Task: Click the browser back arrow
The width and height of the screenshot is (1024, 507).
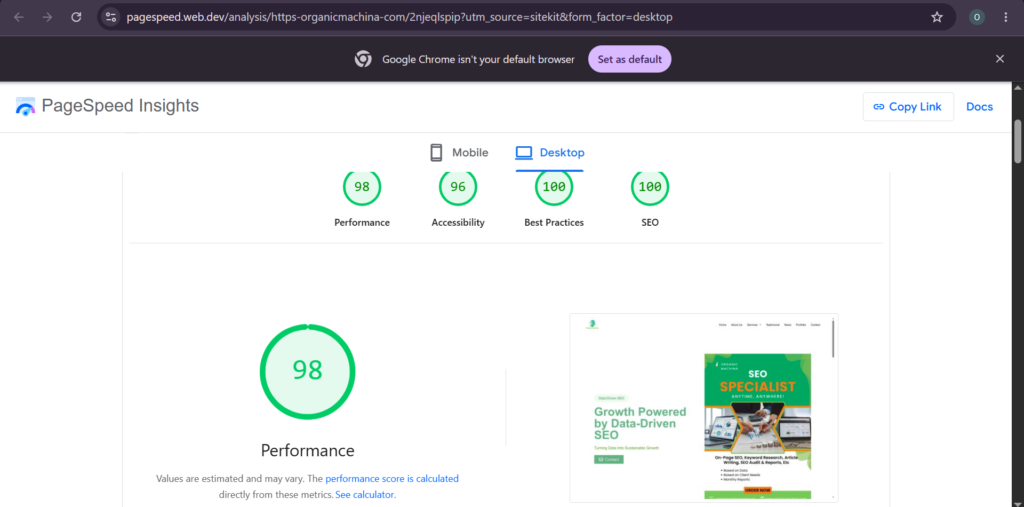Action: [18, 17]
